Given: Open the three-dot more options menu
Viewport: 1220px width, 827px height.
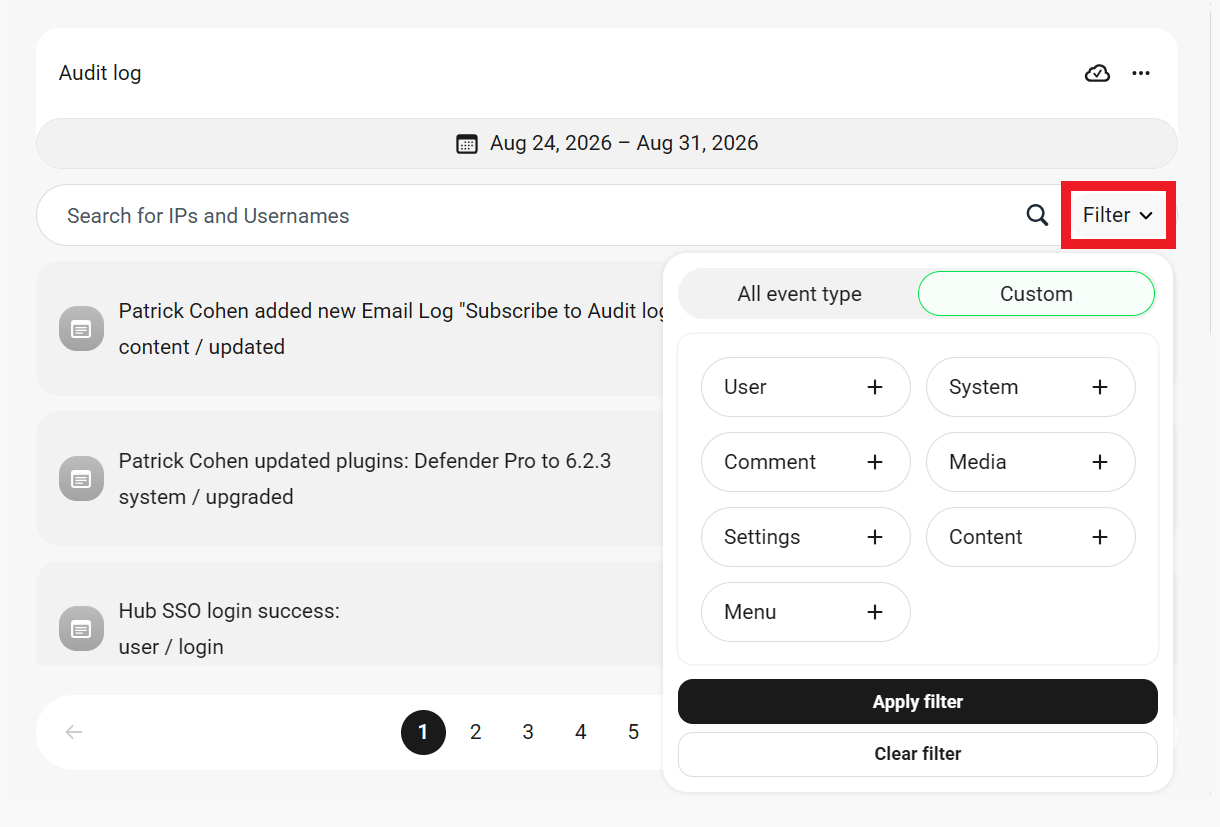Looking at the screenshot, I should point(1141,73).
